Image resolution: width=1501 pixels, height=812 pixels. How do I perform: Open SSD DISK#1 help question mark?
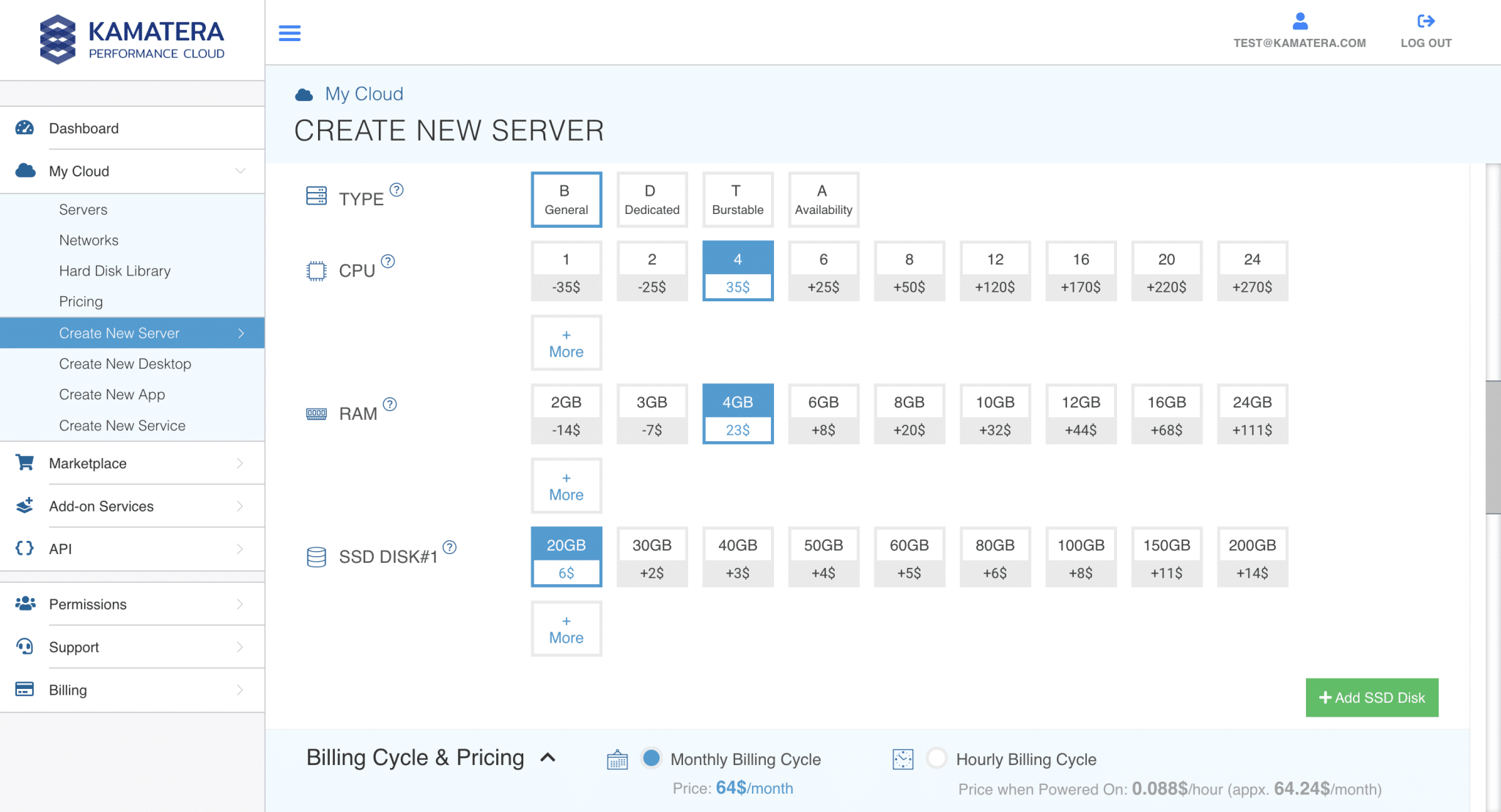coord(450,547)
